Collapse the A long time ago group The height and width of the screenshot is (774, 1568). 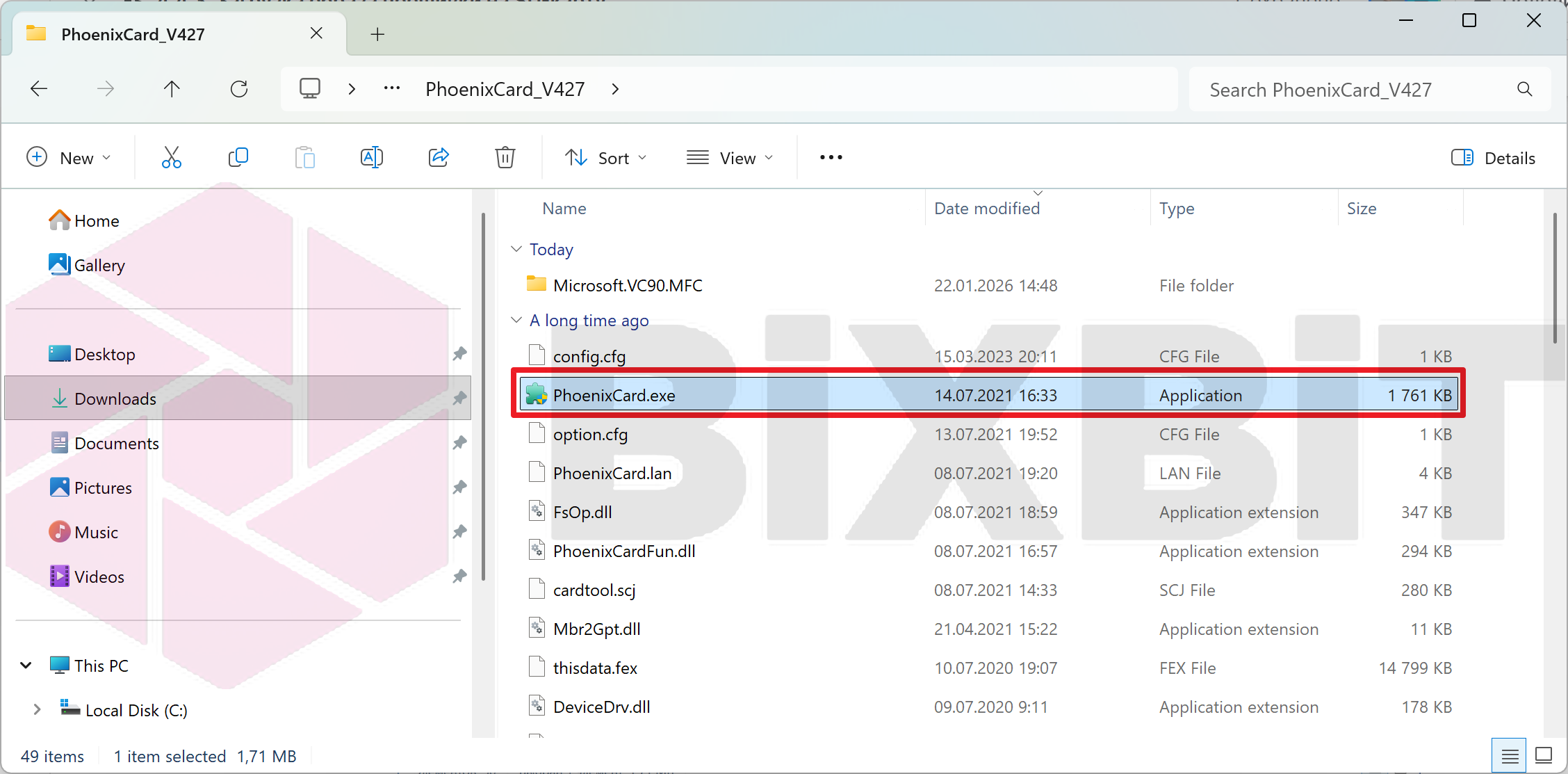click(x=516, y=320)
